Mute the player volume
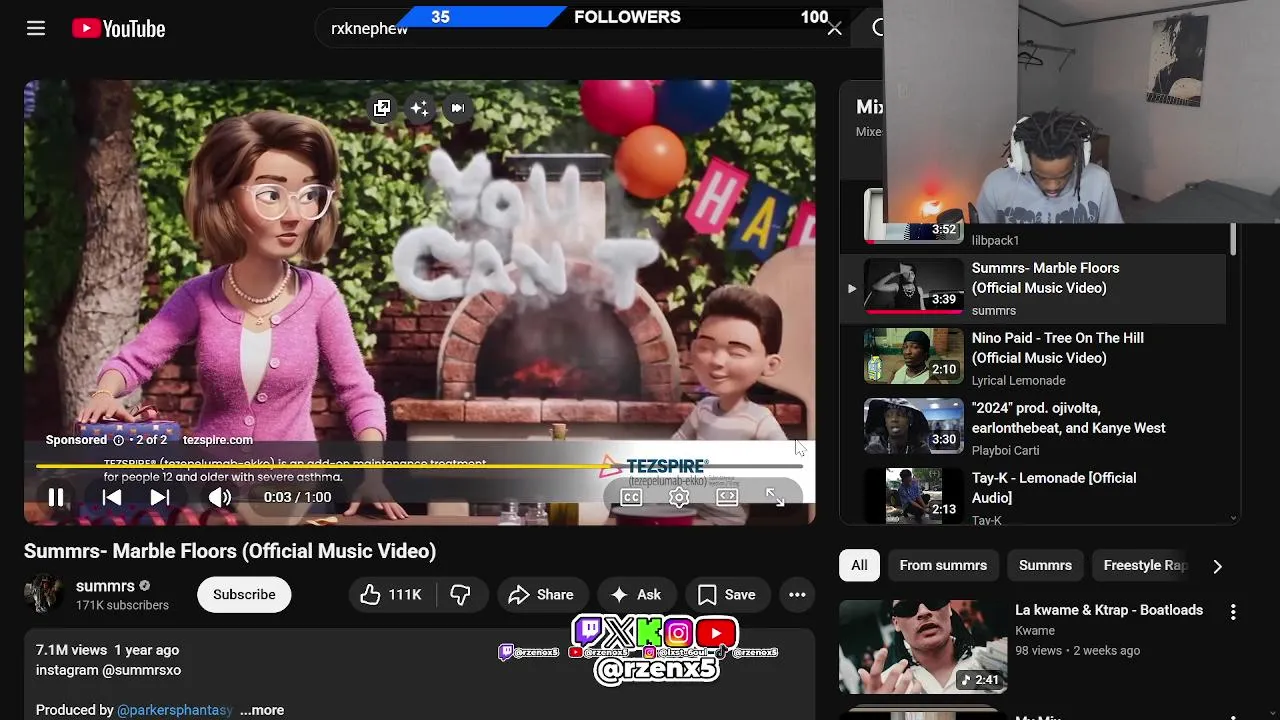Image resolution: width=1280 pixels, height=720 pixels. point(219,497)
